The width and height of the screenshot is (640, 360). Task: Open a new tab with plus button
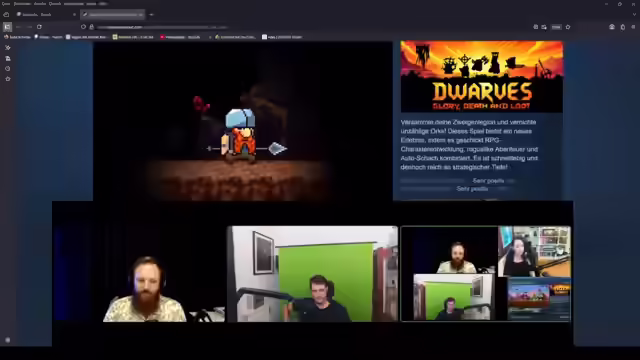coord(151,15)
